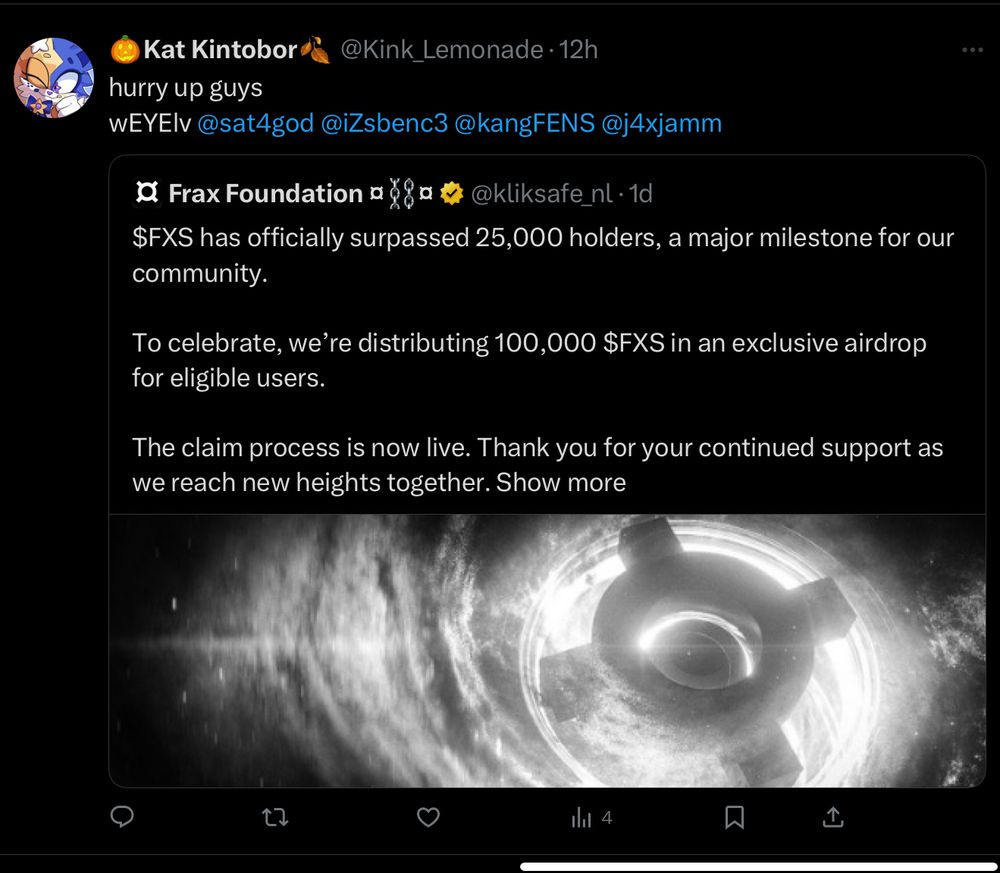Image resolution: width=1000 pixels, height=873 pixels.
Task: Open the share tweet icon
Action: [x=833, y=817]
